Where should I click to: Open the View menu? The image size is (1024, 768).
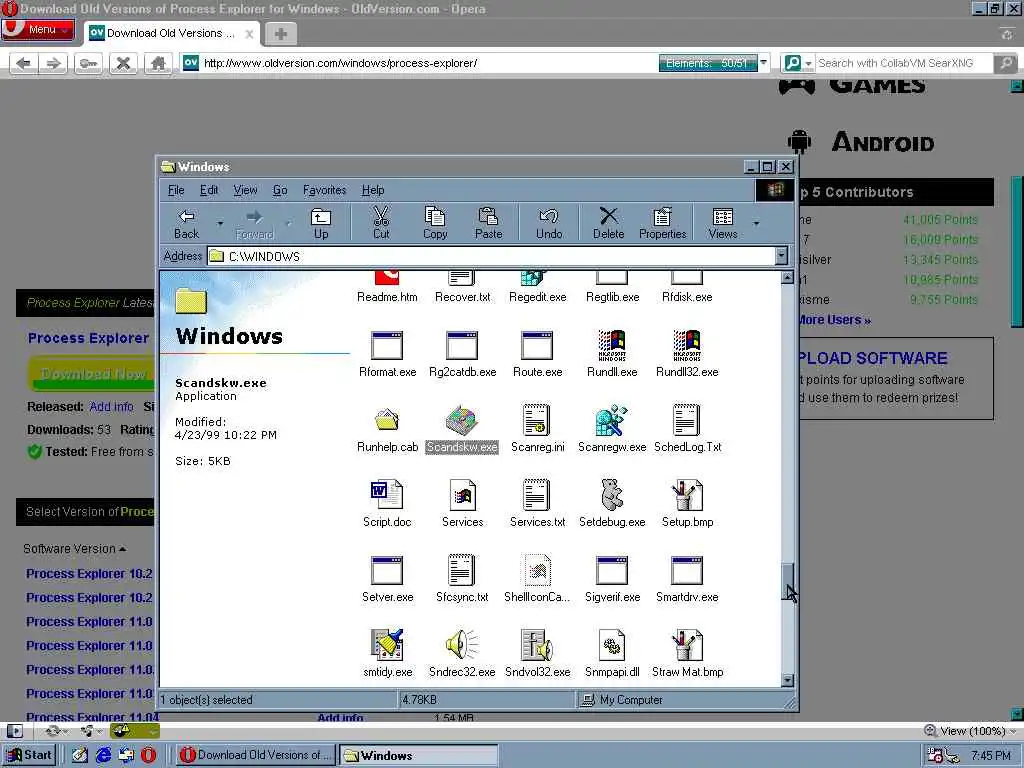[246, 190]
